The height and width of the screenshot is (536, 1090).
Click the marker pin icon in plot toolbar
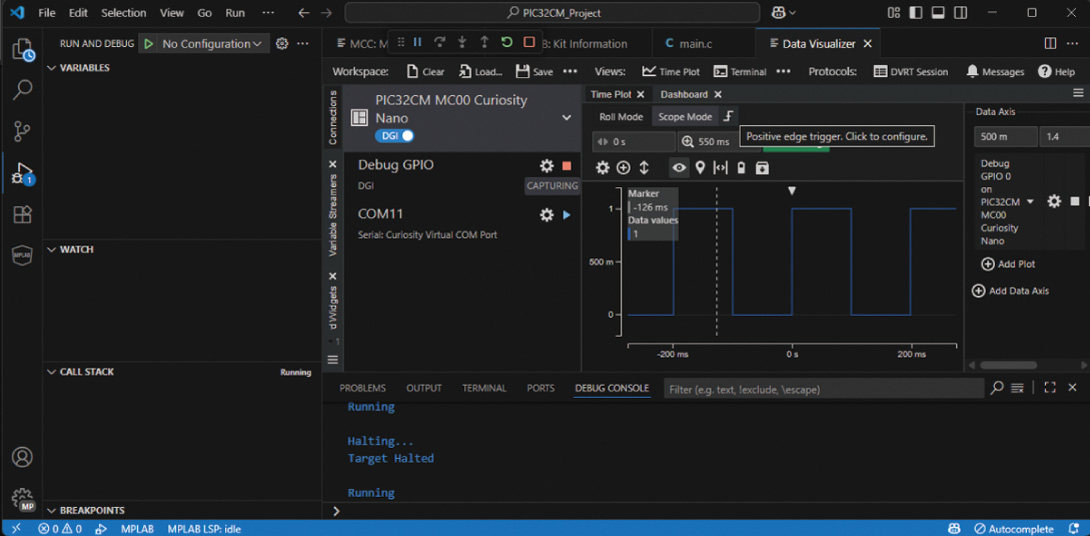pyautogui.click(x=700, y=168)
